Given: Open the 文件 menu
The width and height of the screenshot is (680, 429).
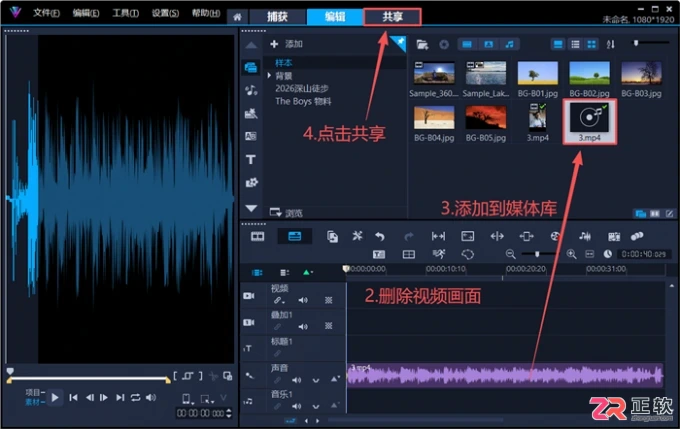Looking at the screenshot, I should click(x=46, y=13).
